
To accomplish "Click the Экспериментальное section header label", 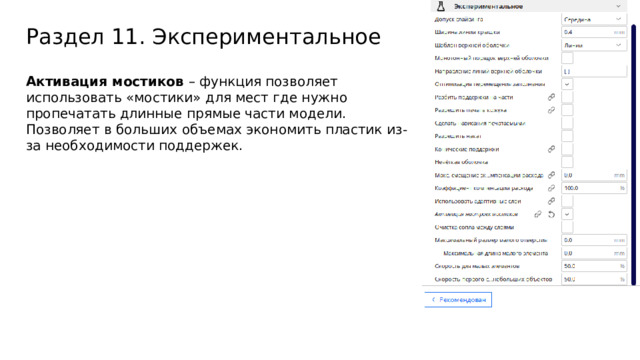I will (488, 6).
